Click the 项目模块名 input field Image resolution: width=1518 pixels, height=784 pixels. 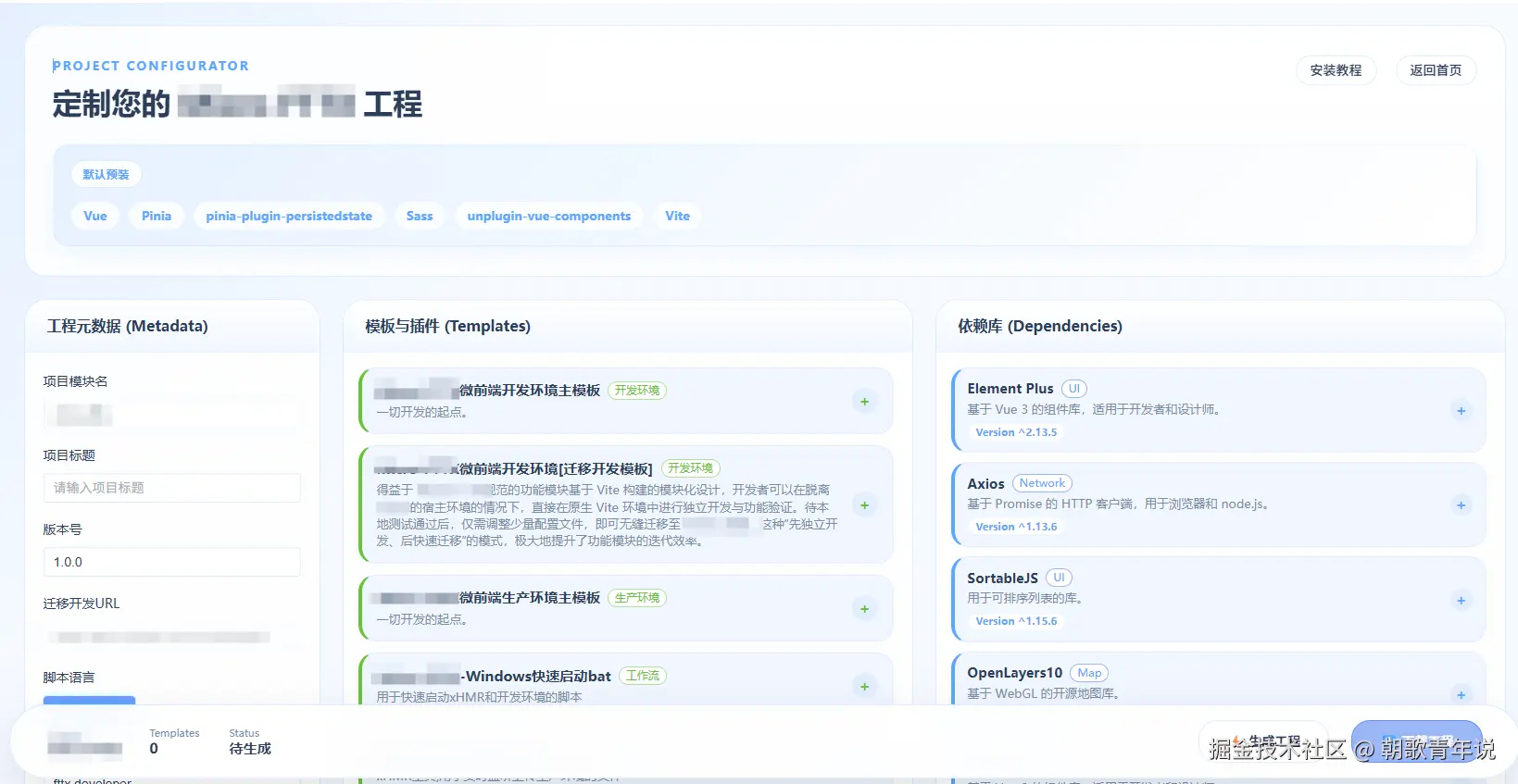pyautogui.click(x=172, y=414)
